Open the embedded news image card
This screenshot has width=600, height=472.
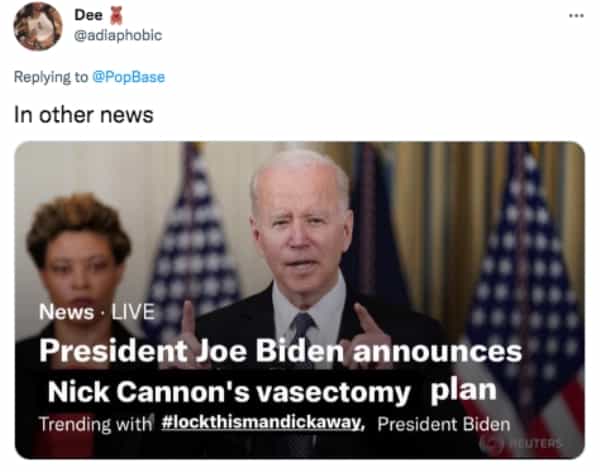pyautogui.click(x=300, y=300)
